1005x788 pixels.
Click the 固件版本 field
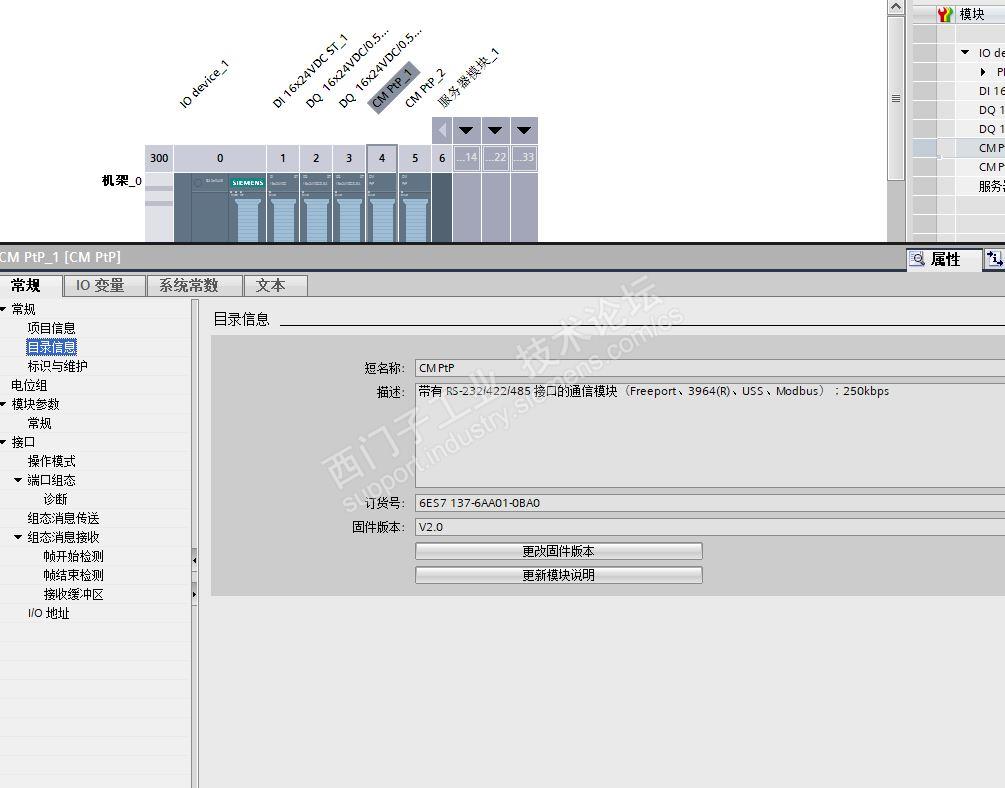710,527
